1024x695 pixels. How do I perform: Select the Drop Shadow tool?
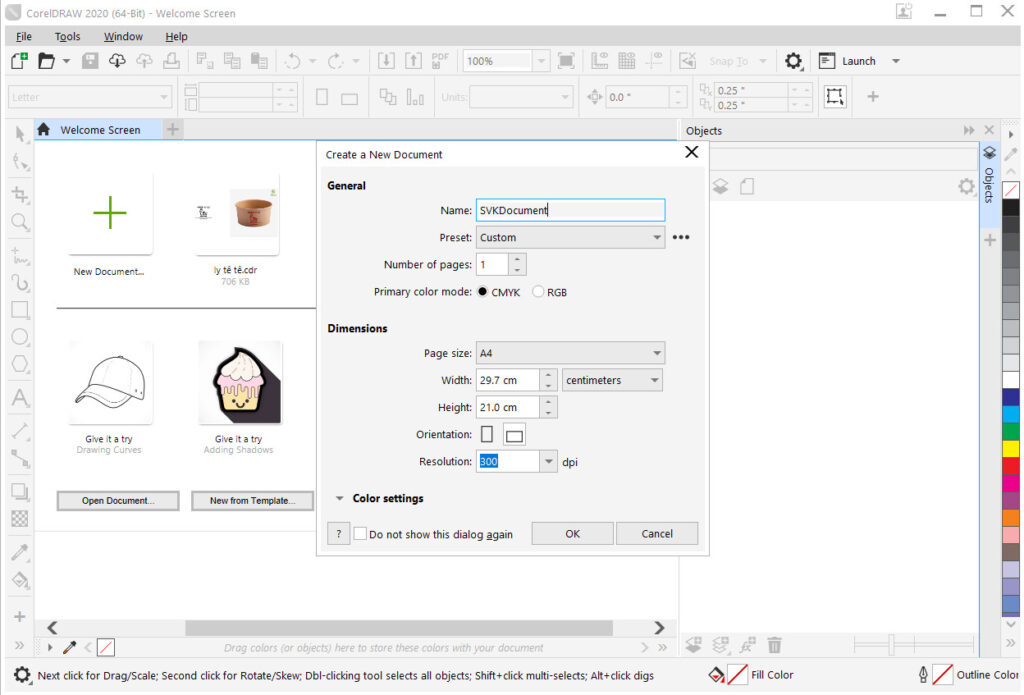(x=20, y=491)
